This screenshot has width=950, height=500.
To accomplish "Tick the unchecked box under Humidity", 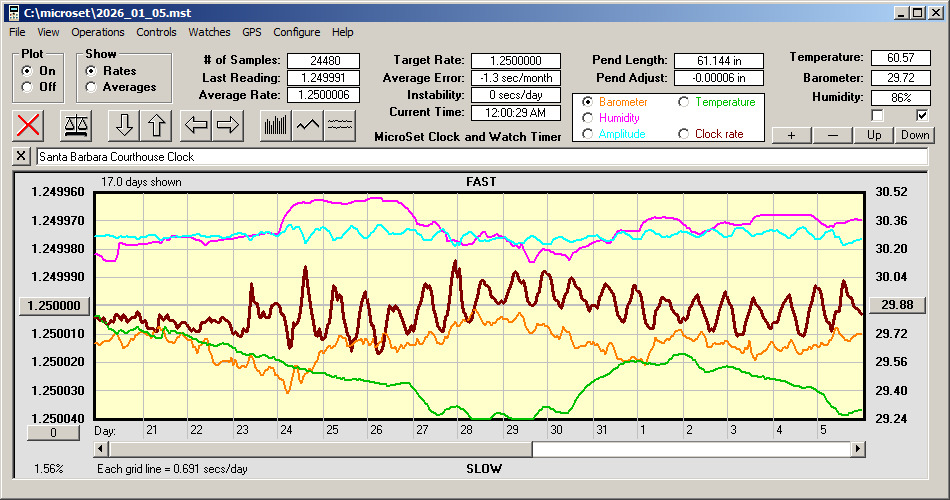I will (877, 116).
